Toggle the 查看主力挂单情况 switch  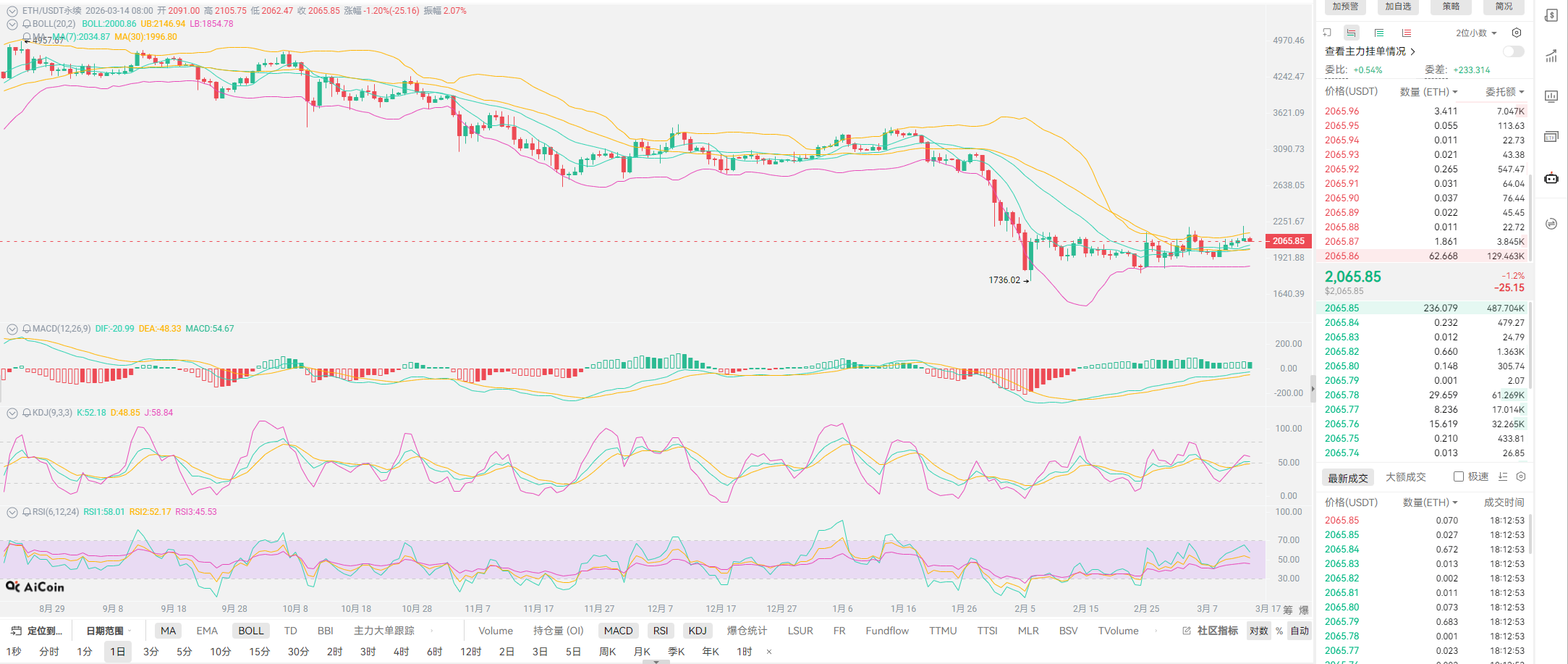point(1513,51)
